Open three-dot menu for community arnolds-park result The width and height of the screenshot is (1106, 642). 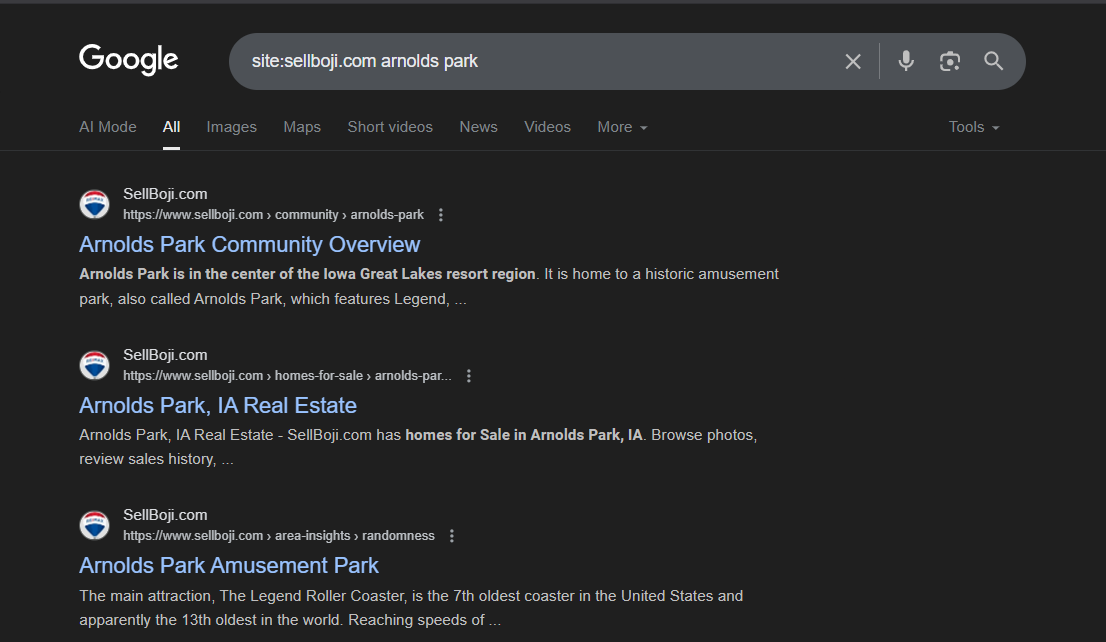441,215
